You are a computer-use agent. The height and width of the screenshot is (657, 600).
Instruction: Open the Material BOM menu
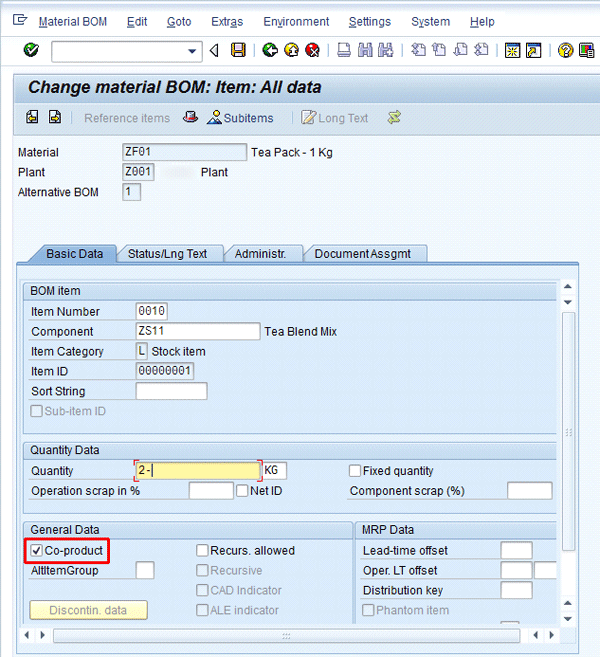click(x=72, y=22)
